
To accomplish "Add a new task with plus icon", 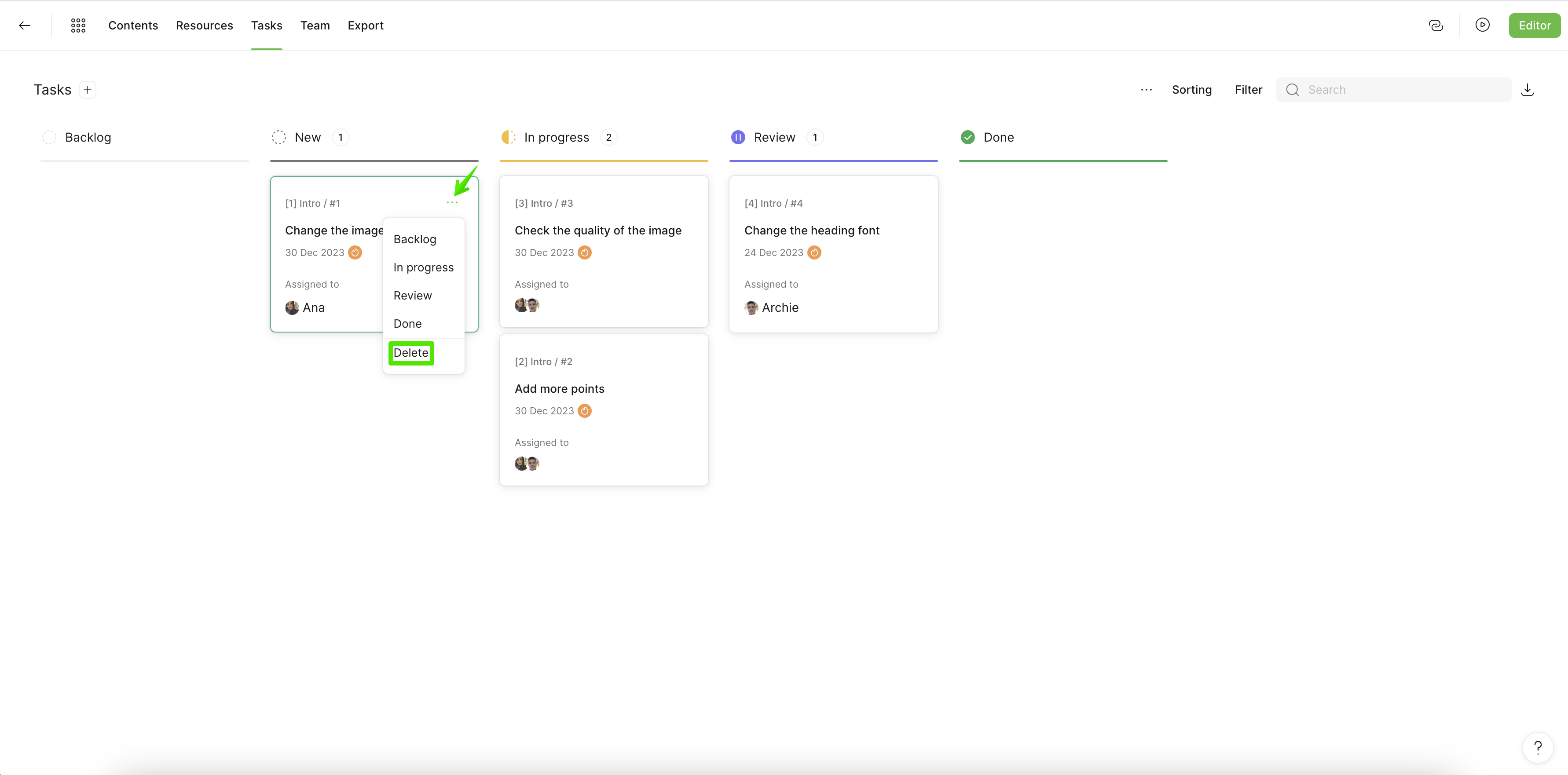I will [x=88, y=90].
